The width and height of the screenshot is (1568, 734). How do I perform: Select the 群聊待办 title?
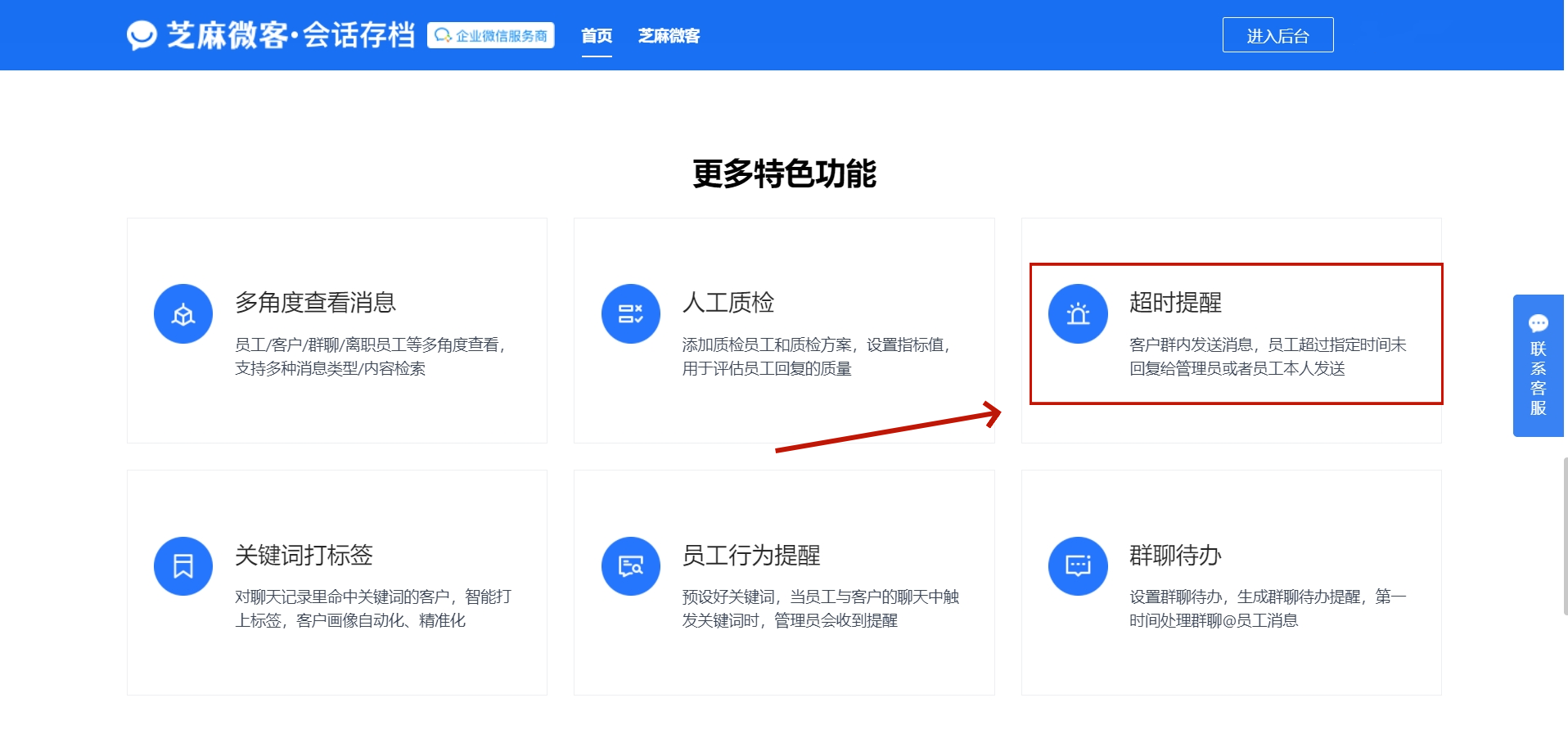pos(1175,555)
